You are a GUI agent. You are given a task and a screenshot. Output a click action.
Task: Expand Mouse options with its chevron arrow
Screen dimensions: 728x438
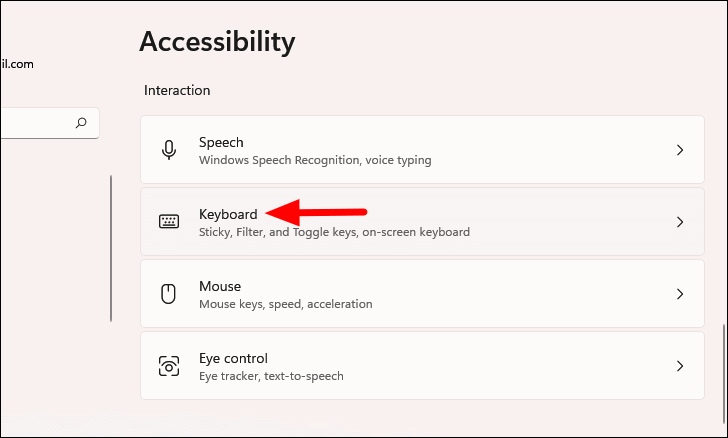pyautogui.click(x=680, y=294)
